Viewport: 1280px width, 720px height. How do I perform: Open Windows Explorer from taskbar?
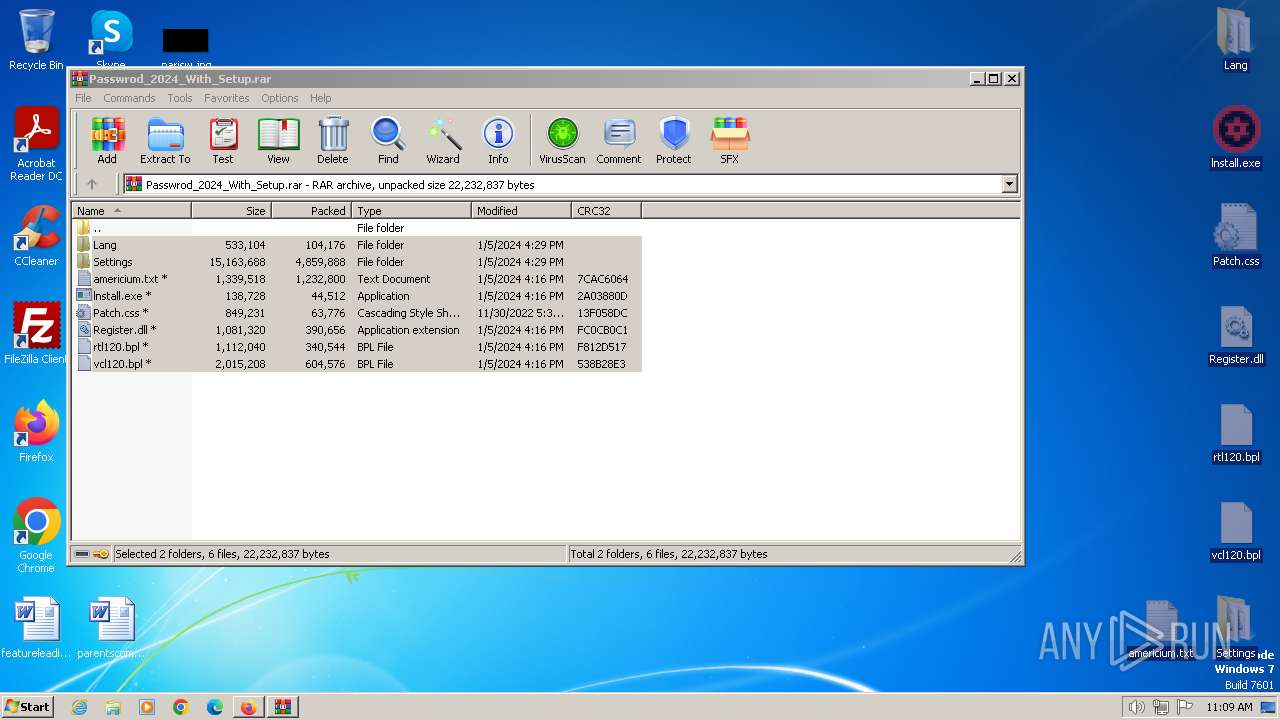coord(113,707)
